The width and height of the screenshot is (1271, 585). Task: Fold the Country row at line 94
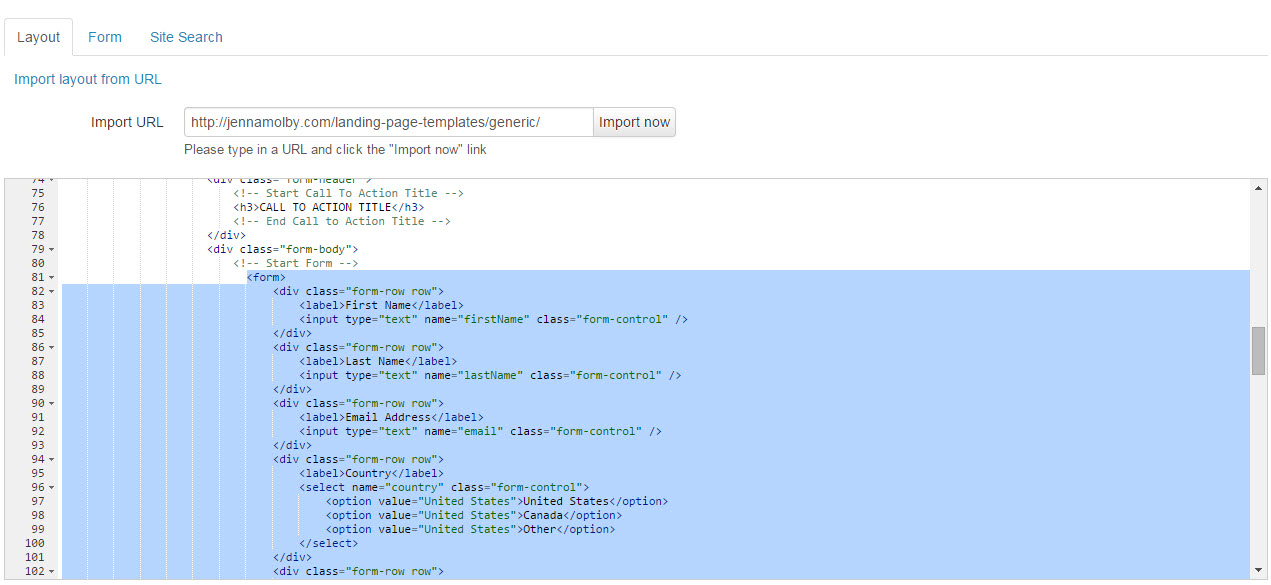(x=51, y=459)
